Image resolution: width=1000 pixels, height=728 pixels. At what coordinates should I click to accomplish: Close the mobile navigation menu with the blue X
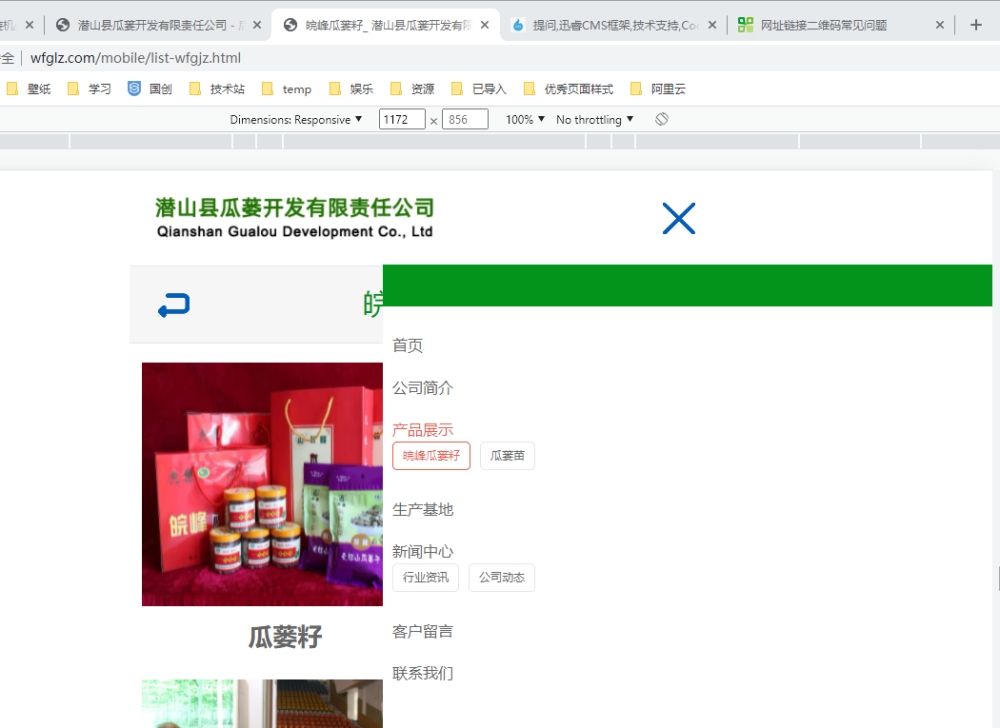(679, 219)
